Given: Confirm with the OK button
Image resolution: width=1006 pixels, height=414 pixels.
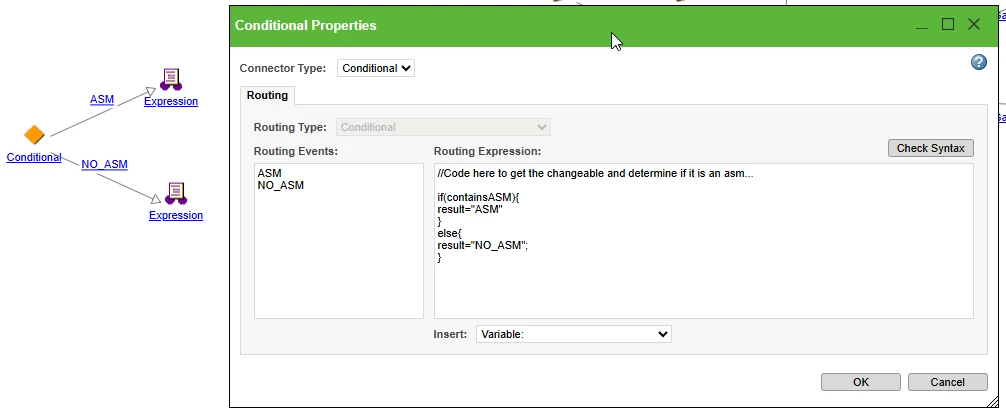Looking at the screenshot, I should click(860, 382).
